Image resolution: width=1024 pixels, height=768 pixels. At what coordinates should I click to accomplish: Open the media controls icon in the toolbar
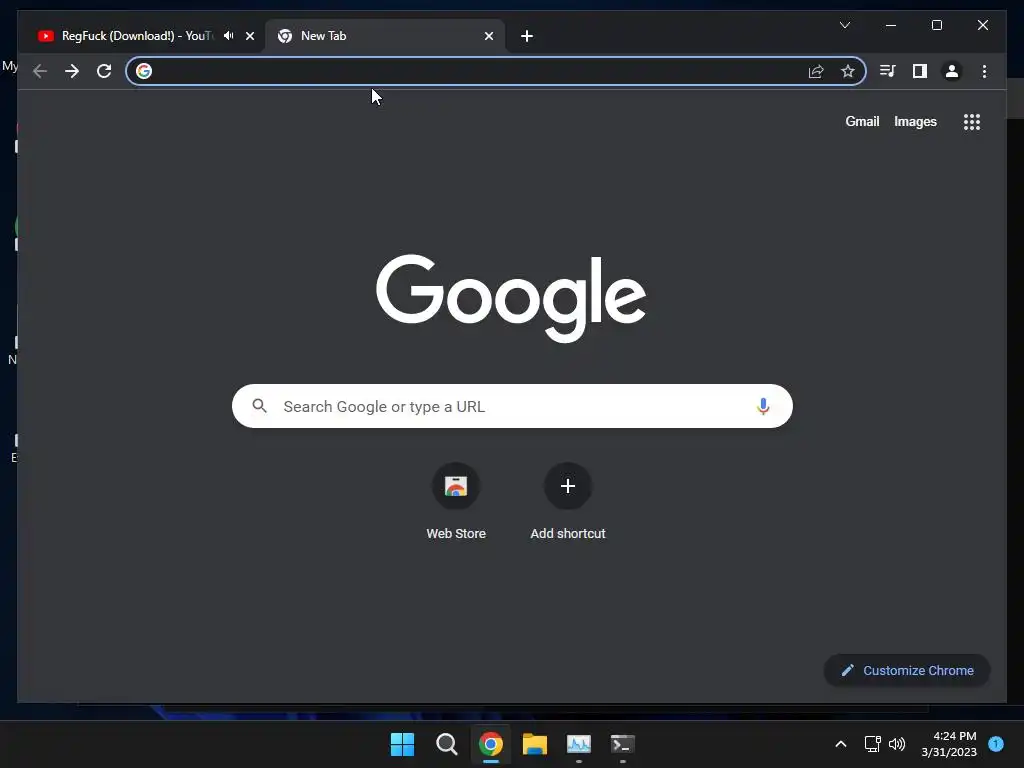coord(888,71)
